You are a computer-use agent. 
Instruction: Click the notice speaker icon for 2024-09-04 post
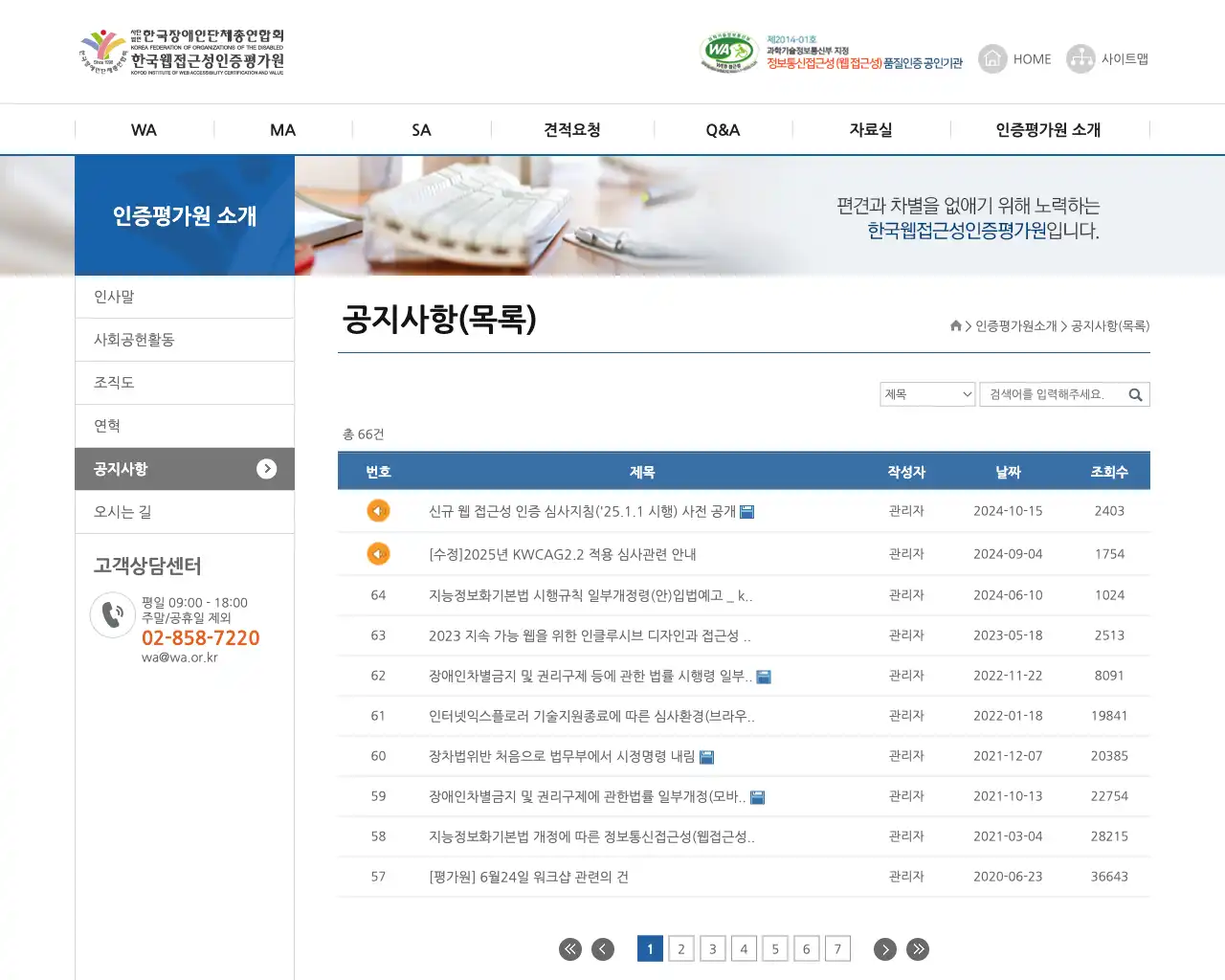(378, 554)
